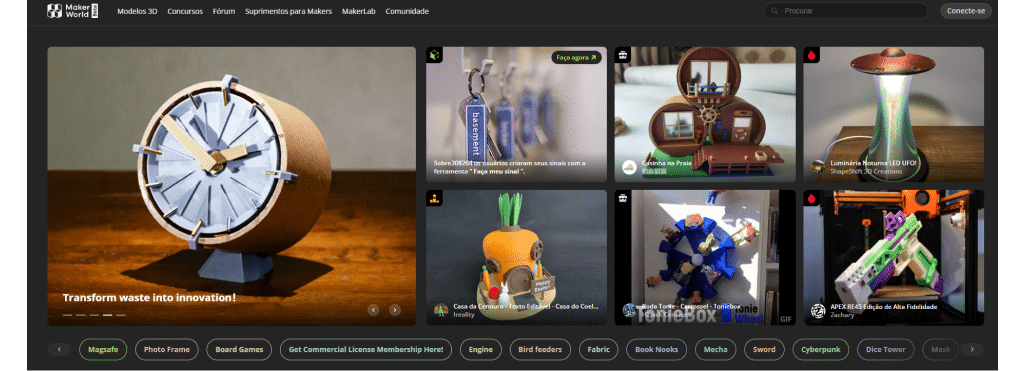Select Mecha tag
This screenshot has width=1024, height=371.
[715, 349]
